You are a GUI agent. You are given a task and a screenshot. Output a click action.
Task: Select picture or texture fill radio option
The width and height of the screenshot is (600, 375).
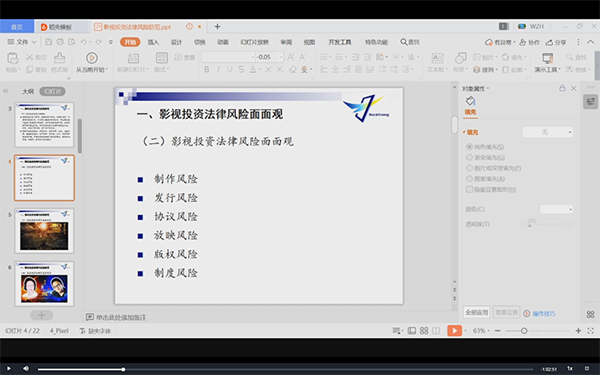pos(469,168)
